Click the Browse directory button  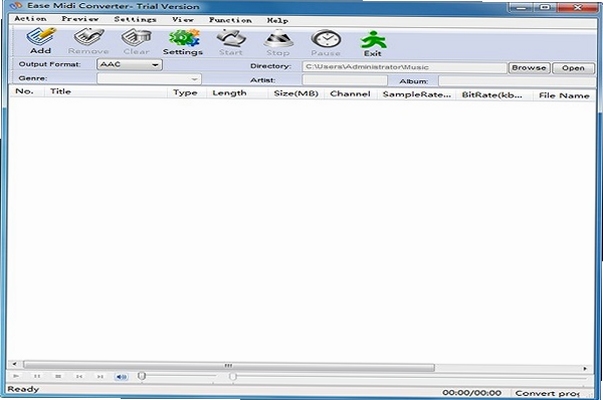(529, 68)
